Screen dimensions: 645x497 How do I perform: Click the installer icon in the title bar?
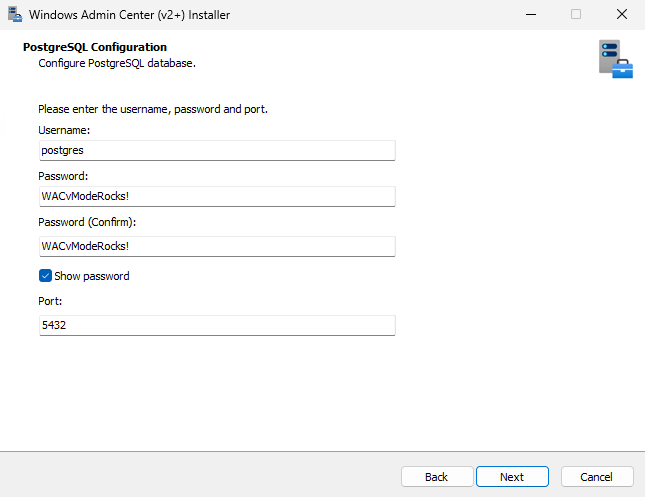(x=15, y=15)
